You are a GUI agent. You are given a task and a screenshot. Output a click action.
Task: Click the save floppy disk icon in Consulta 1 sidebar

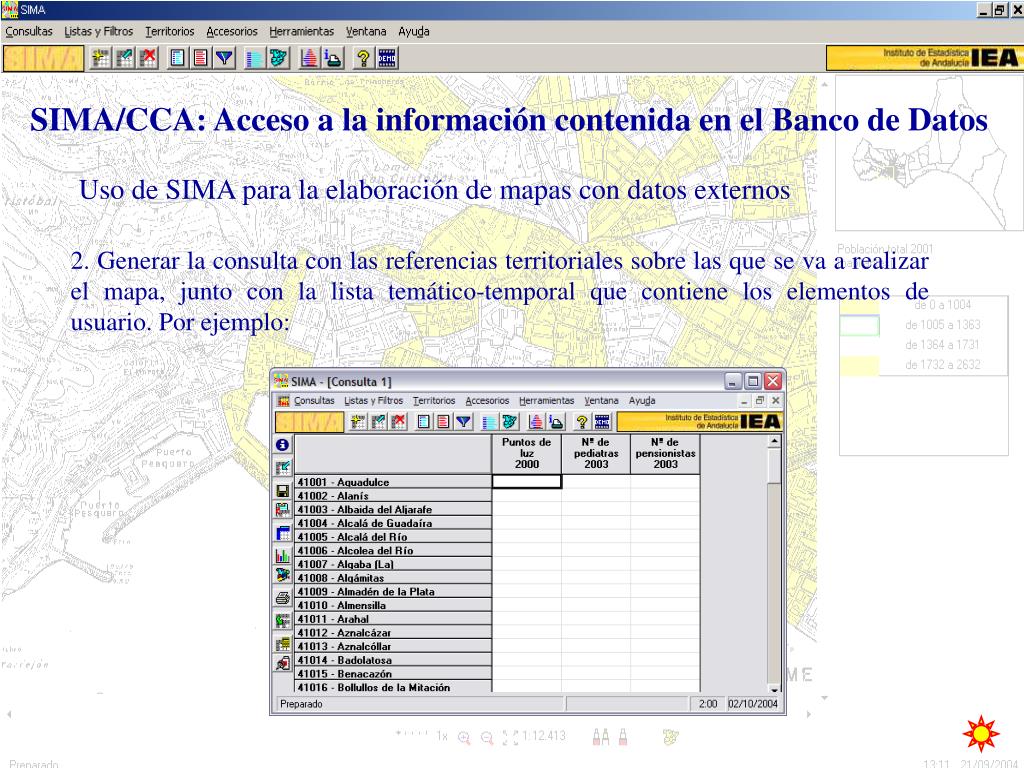pyautogui.click(x=283, y=490)
